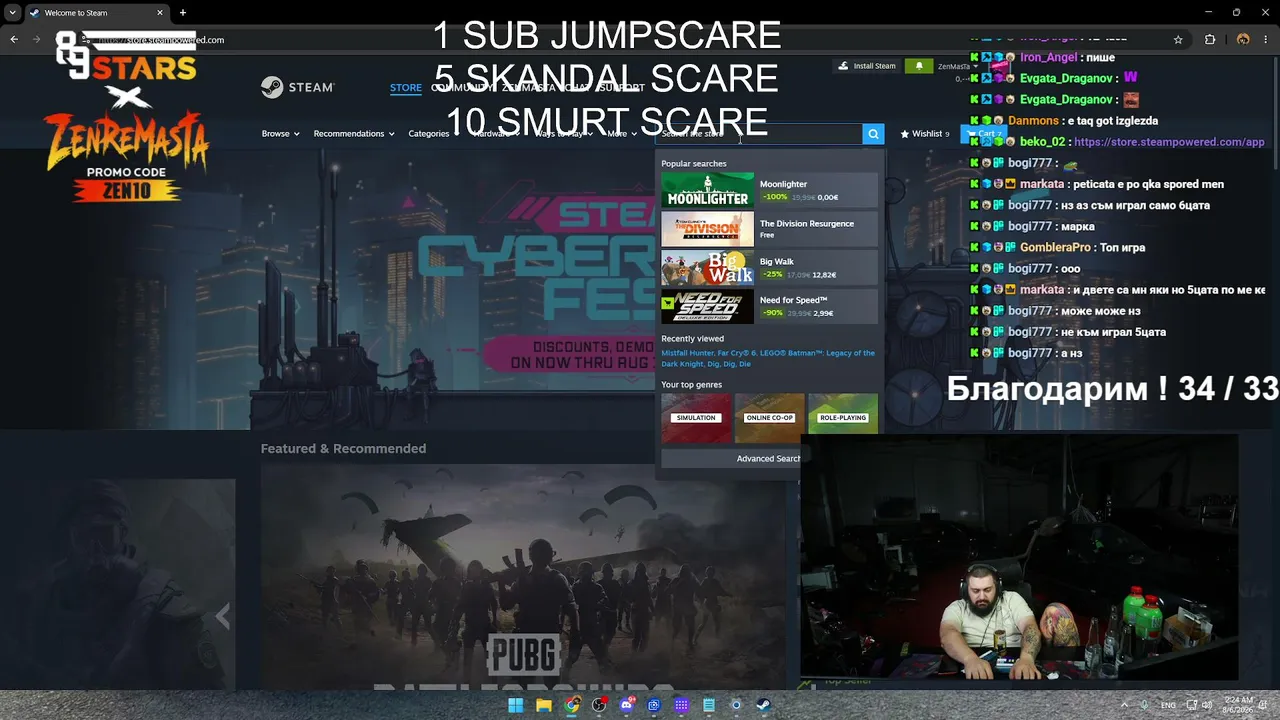The image size is (1280, 720).
Task: Choose the Simulation genre tile
Action: pos(696,418)
